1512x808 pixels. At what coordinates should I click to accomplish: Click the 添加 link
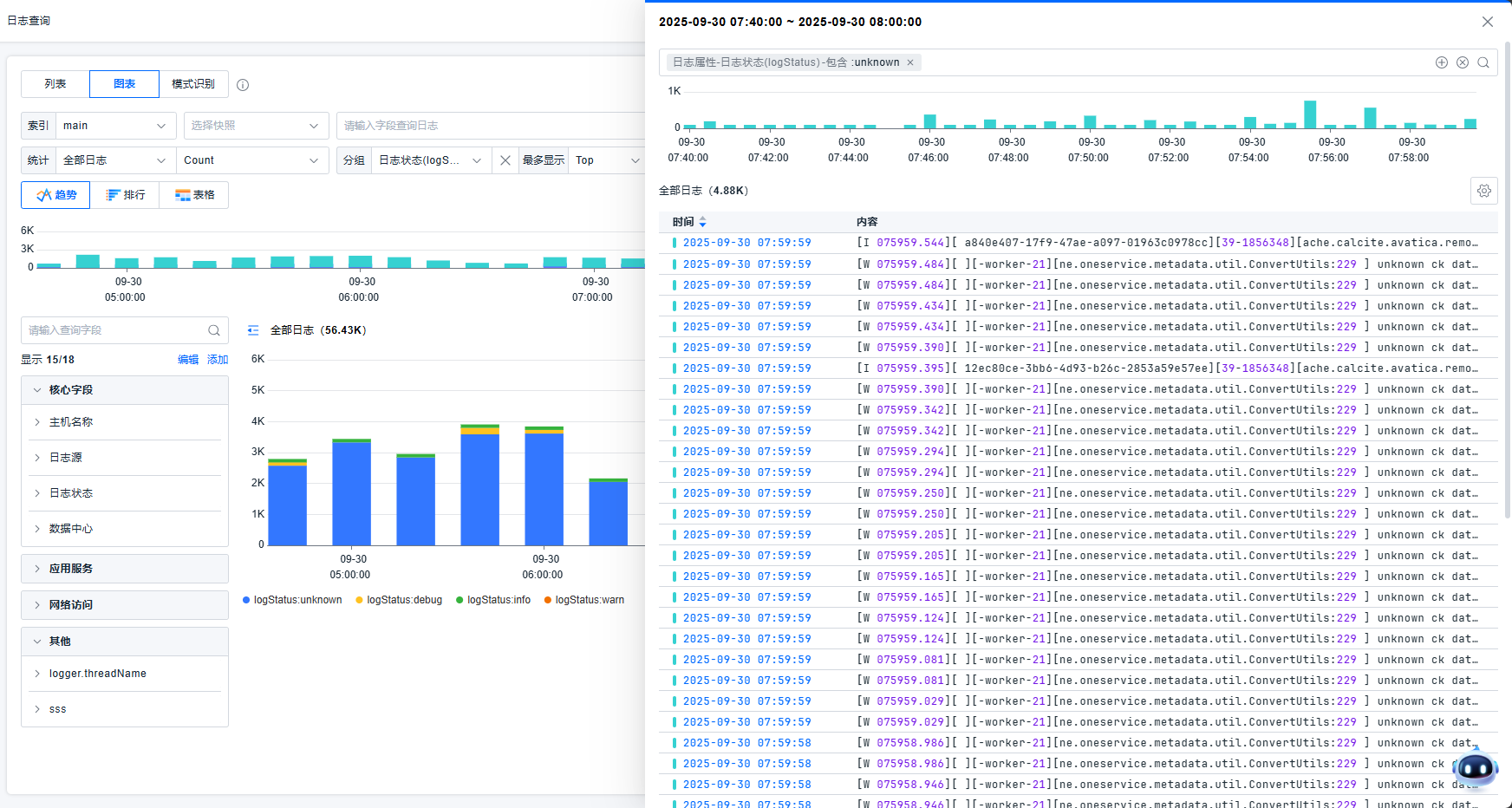218,360
